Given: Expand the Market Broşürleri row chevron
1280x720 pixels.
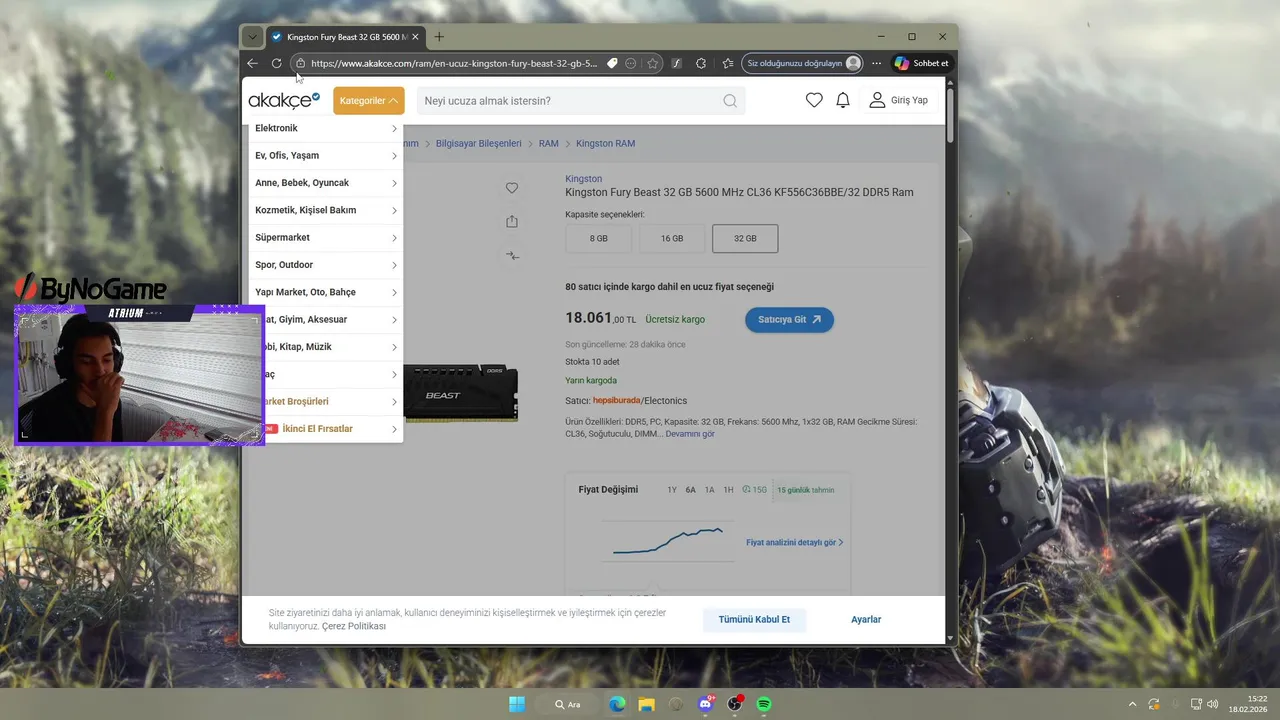Looking at the screenshot, I should tap(394, 401).
